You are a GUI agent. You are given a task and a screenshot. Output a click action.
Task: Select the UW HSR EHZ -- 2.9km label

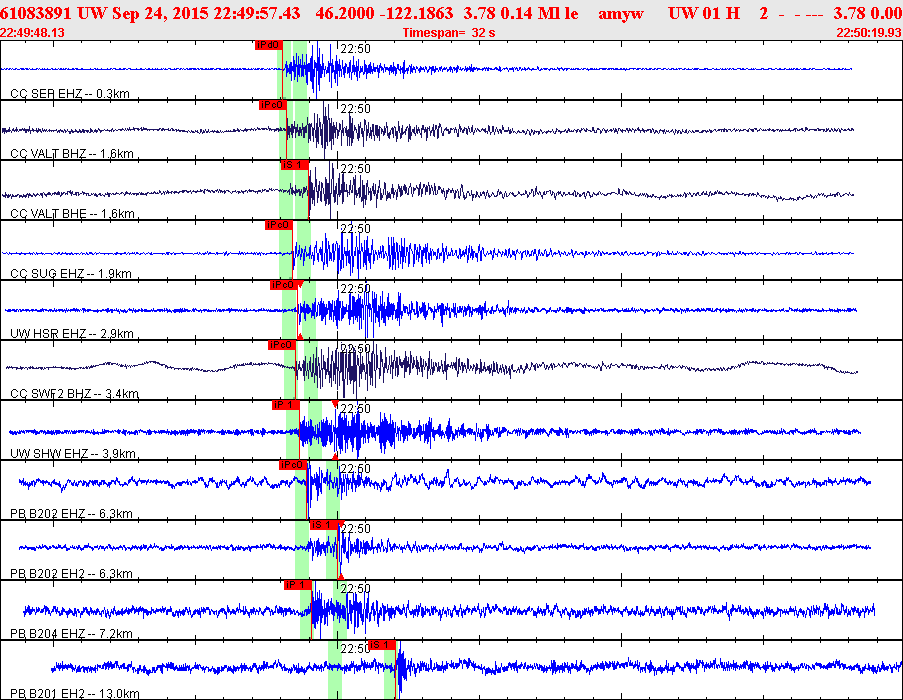[x=72, y=333]
